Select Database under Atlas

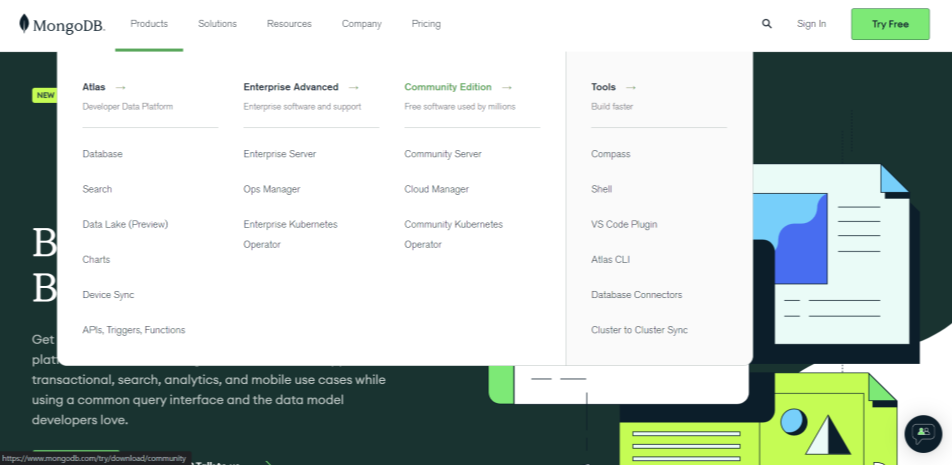[x=103, y=154]
